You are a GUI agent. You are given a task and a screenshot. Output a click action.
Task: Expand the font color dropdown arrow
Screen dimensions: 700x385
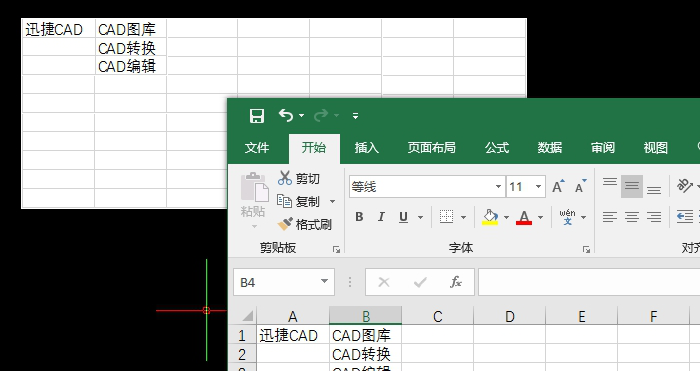click(x=540, y=218)
